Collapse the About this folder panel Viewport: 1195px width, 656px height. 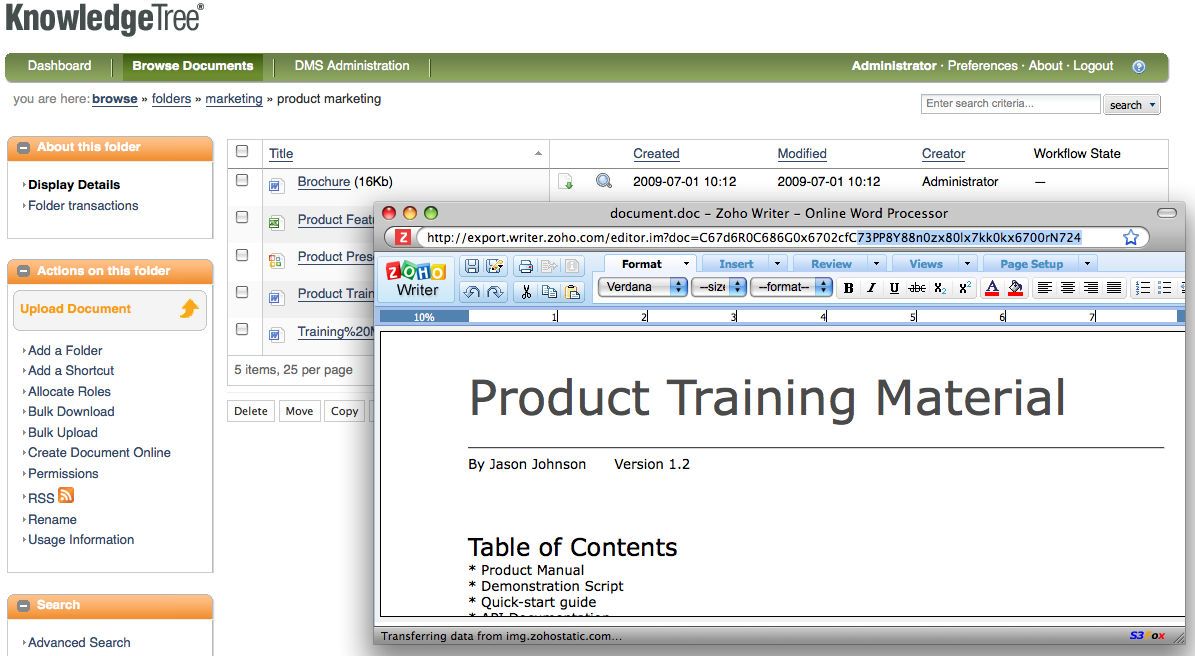point(24,148)
